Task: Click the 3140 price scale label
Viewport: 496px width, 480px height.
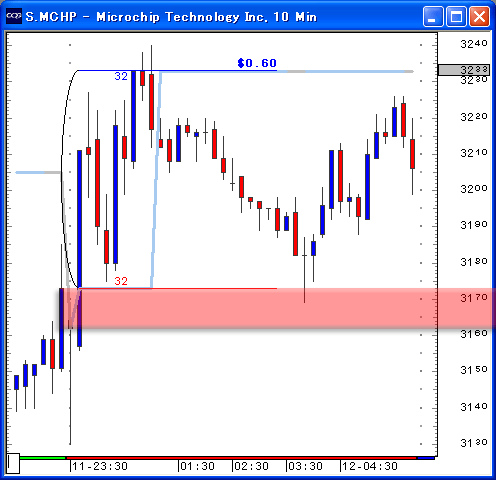Action: pyautogui.click(x=474, y=407)
